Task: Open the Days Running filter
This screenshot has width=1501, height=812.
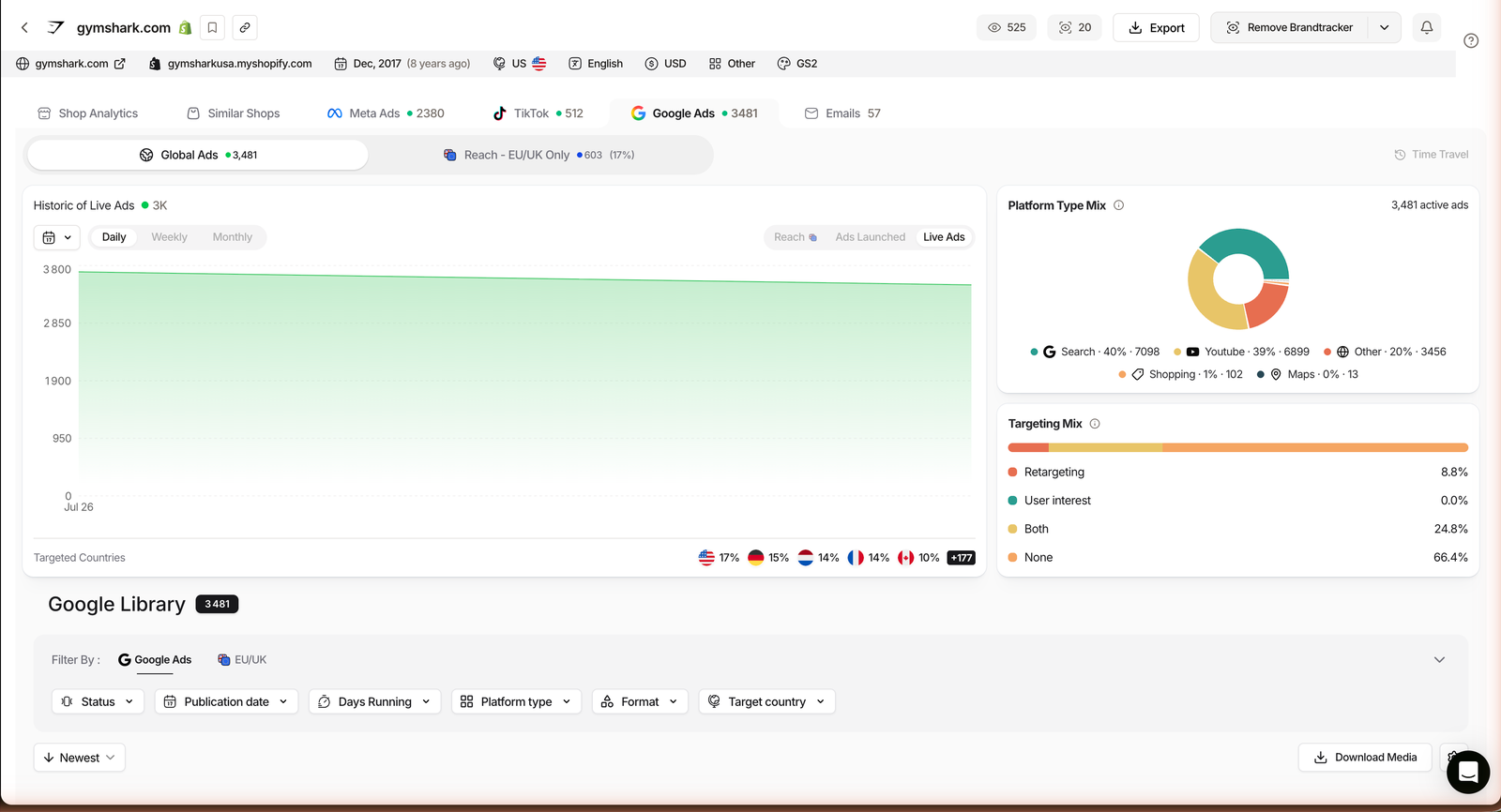Action: click(374, 701)
